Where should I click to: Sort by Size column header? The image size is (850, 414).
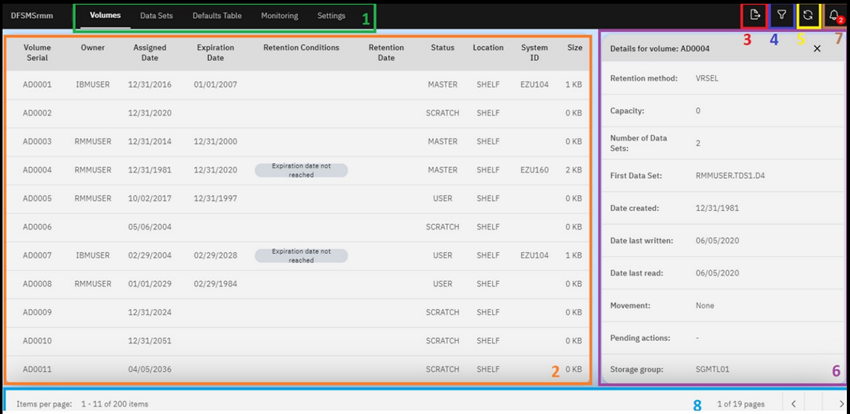575,48
